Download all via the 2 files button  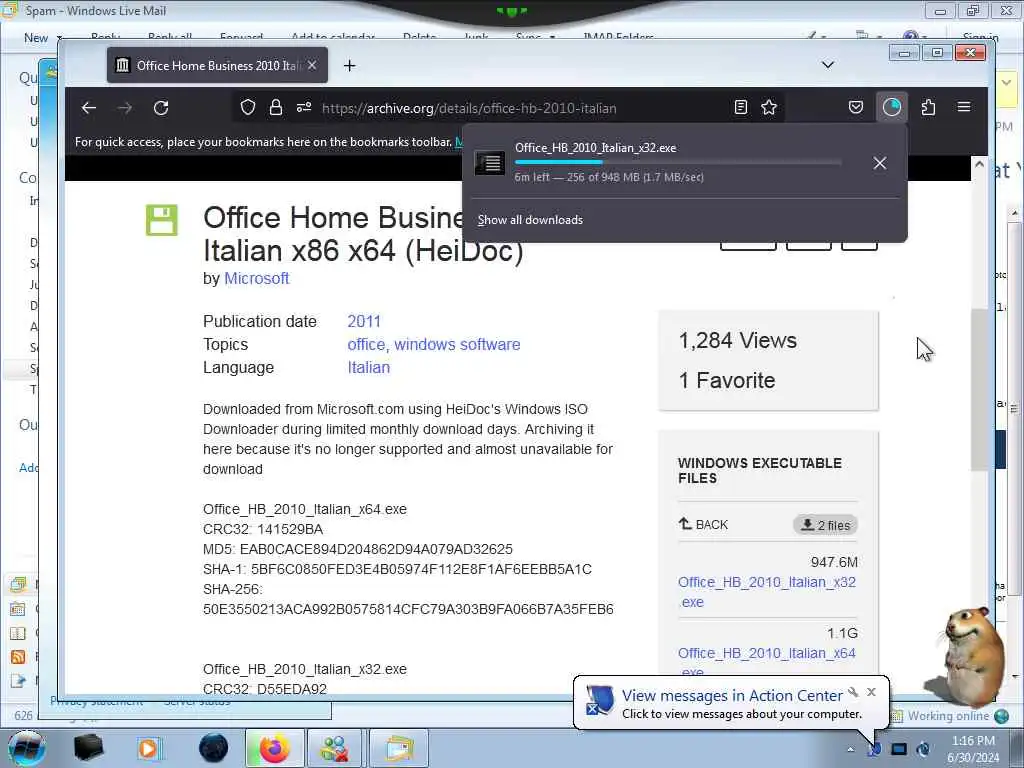(x=825, y=525)
